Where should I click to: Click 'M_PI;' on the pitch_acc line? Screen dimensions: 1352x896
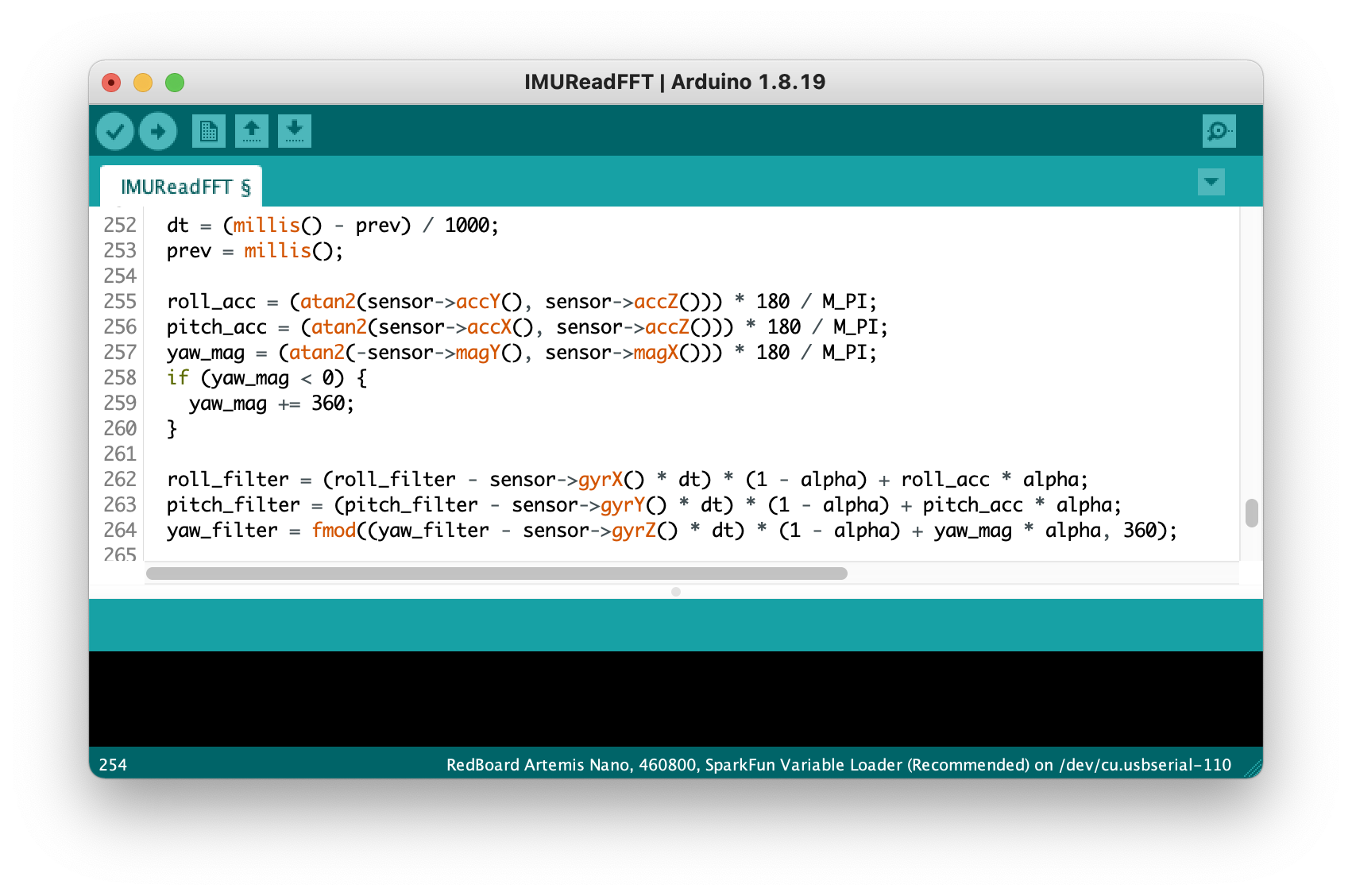[x=860, y=327]
